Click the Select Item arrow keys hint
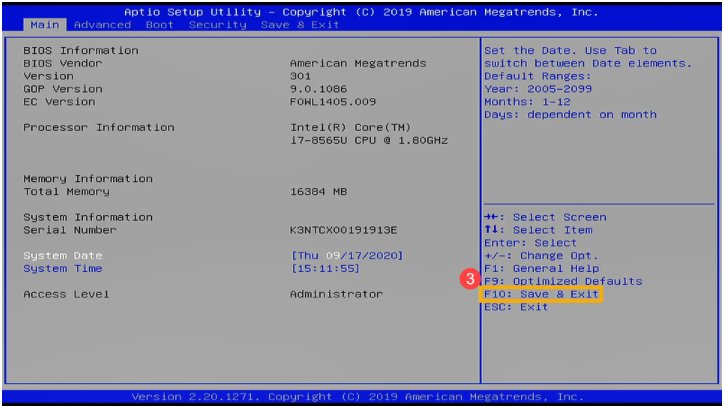 point(537,230)
